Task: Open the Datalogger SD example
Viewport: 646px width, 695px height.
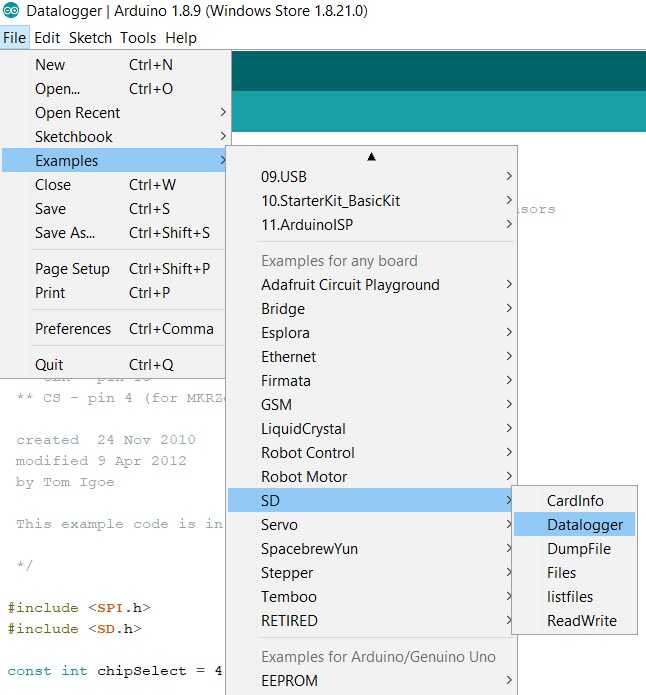Action: pos(585,525)
